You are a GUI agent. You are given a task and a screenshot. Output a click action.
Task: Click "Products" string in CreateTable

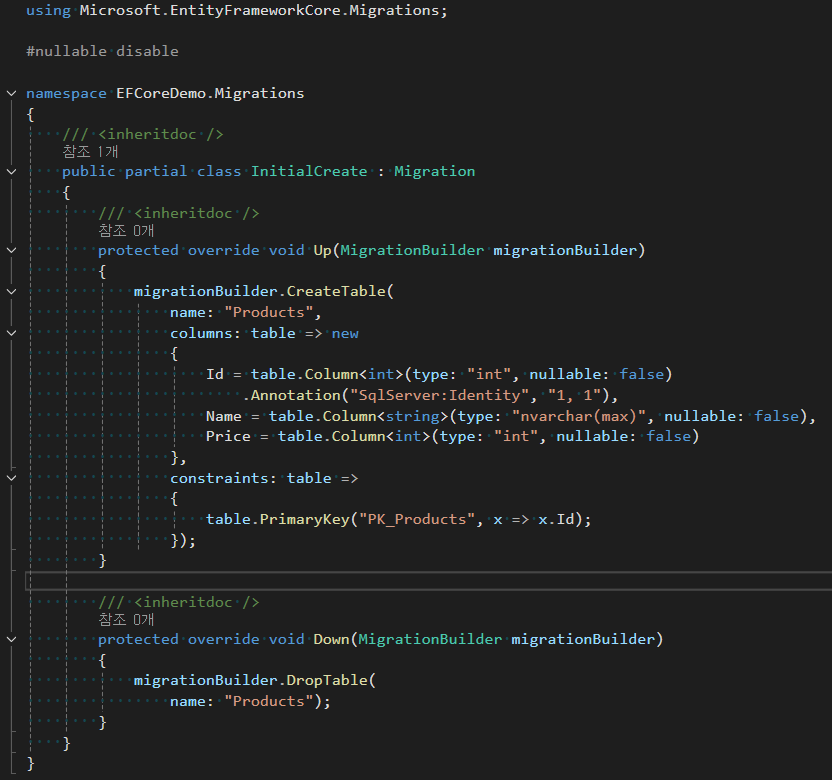[268, 313]
